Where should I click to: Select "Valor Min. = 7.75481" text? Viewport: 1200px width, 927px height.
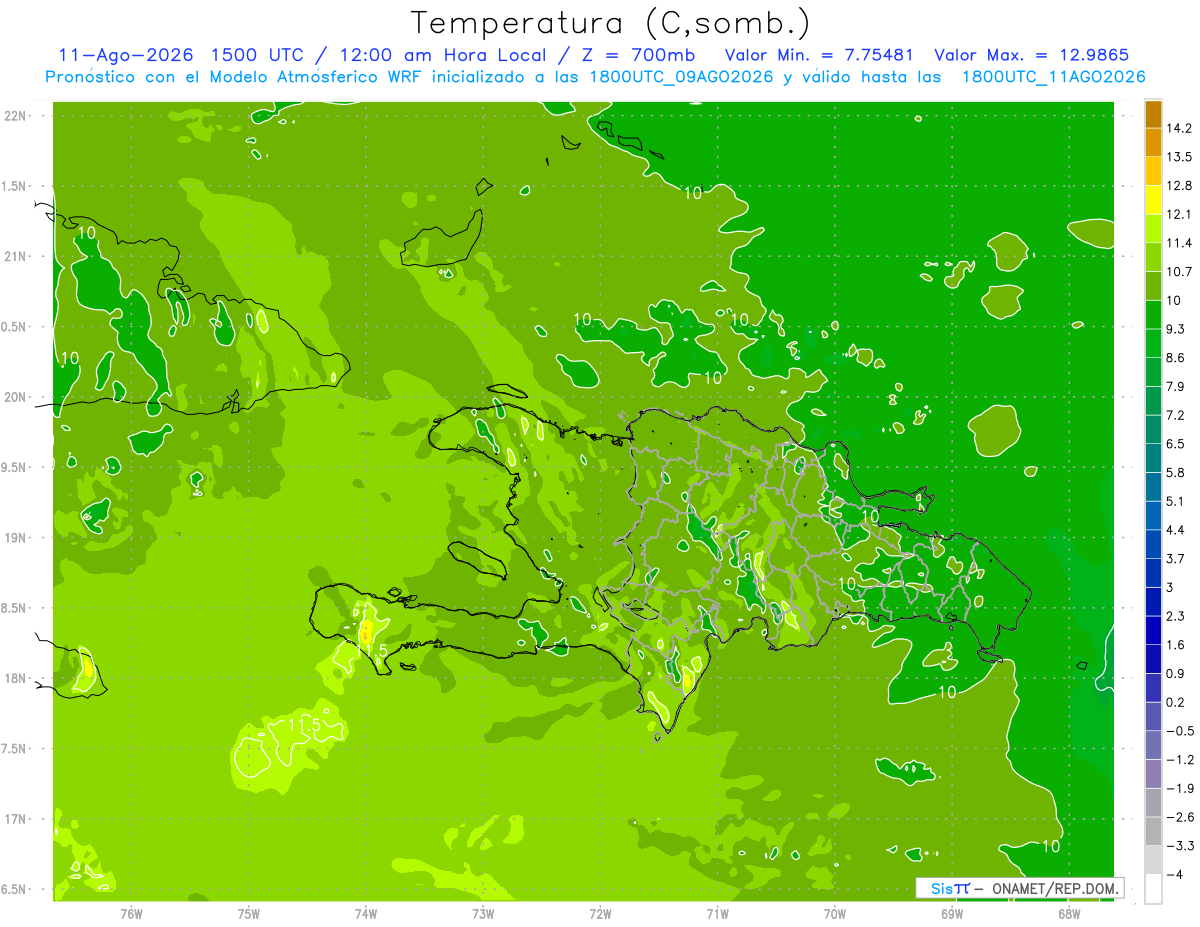[x=818, y=55]
